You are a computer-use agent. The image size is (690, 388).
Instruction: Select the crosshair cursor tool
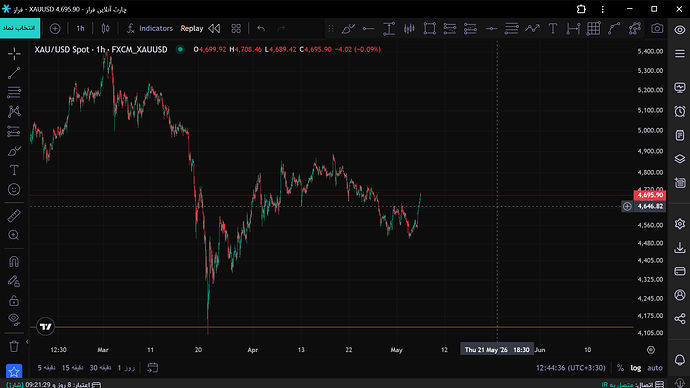point(14,54)
